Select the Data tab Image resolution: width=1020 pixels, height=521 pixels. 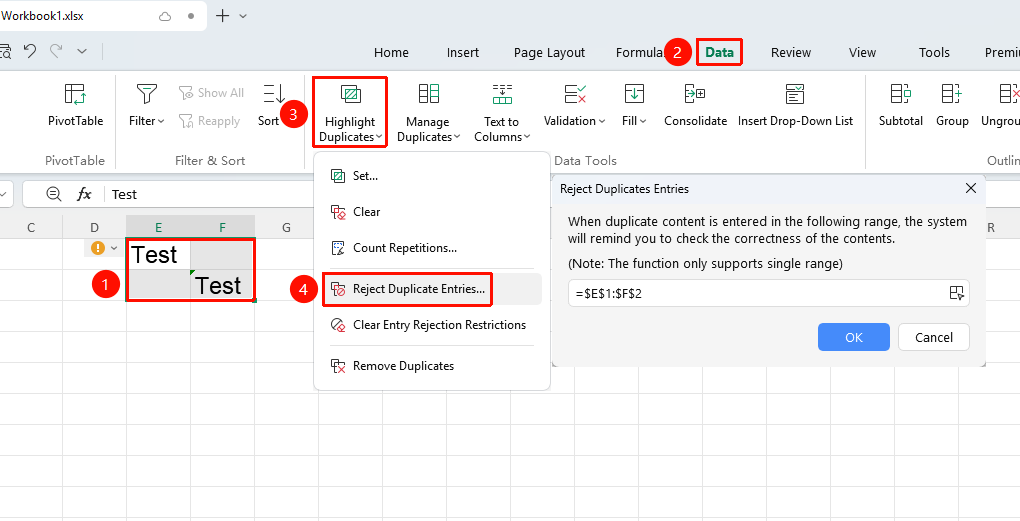pos(719,53)
